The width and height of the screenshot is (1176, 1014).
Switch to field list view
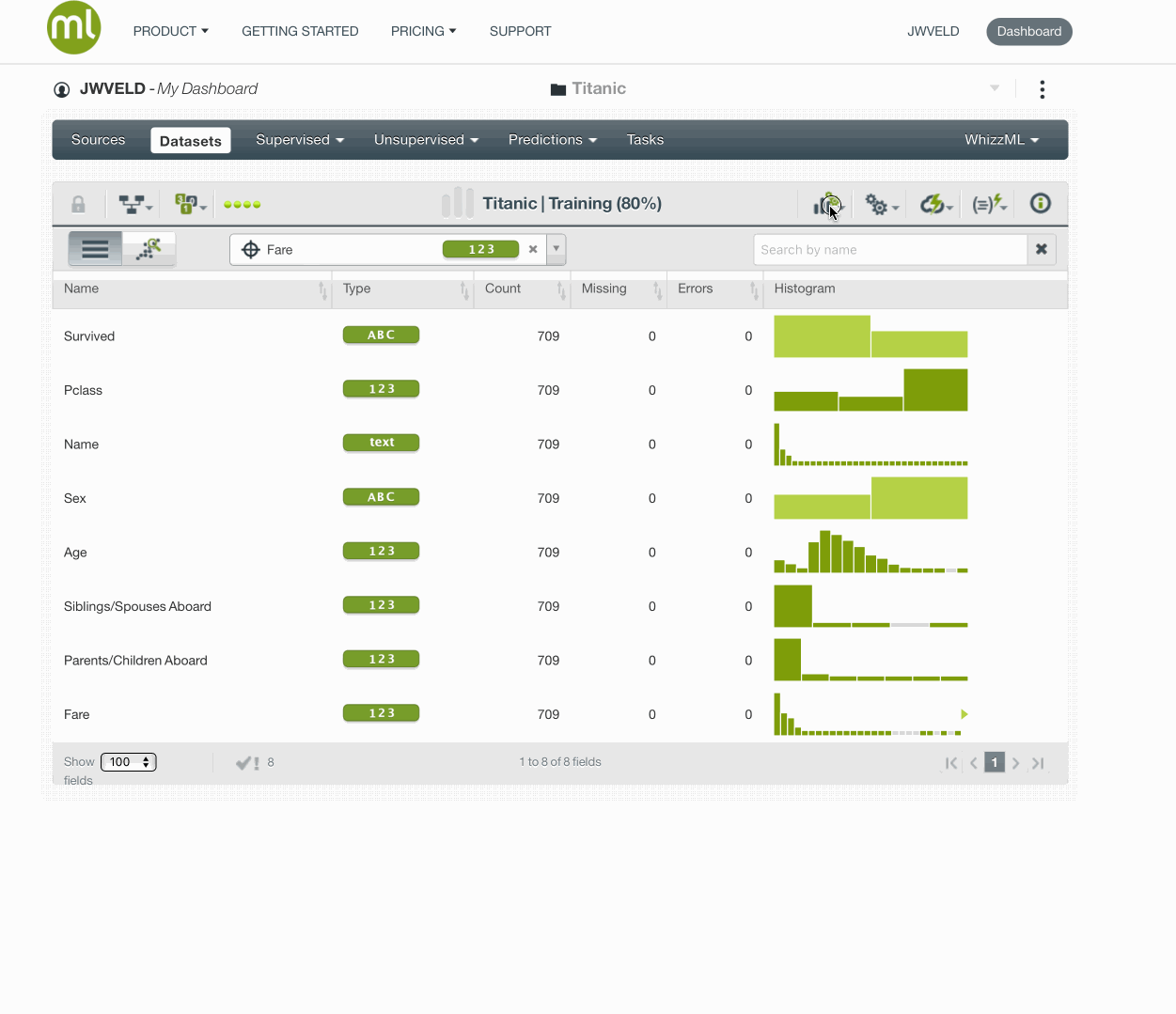[x=95, y=249]
